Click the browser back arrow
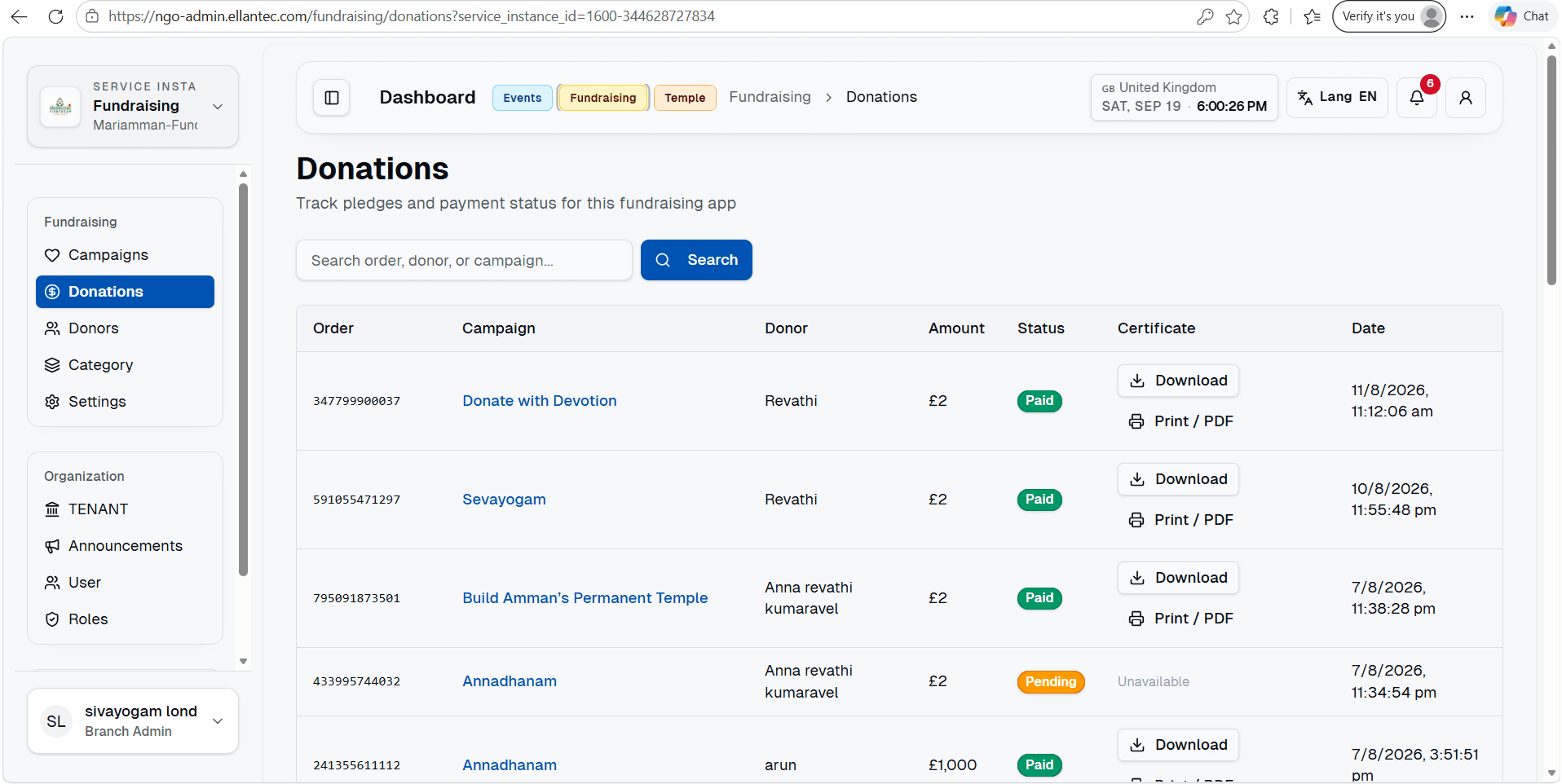1562x784 pixels. (x=20, y=16)
